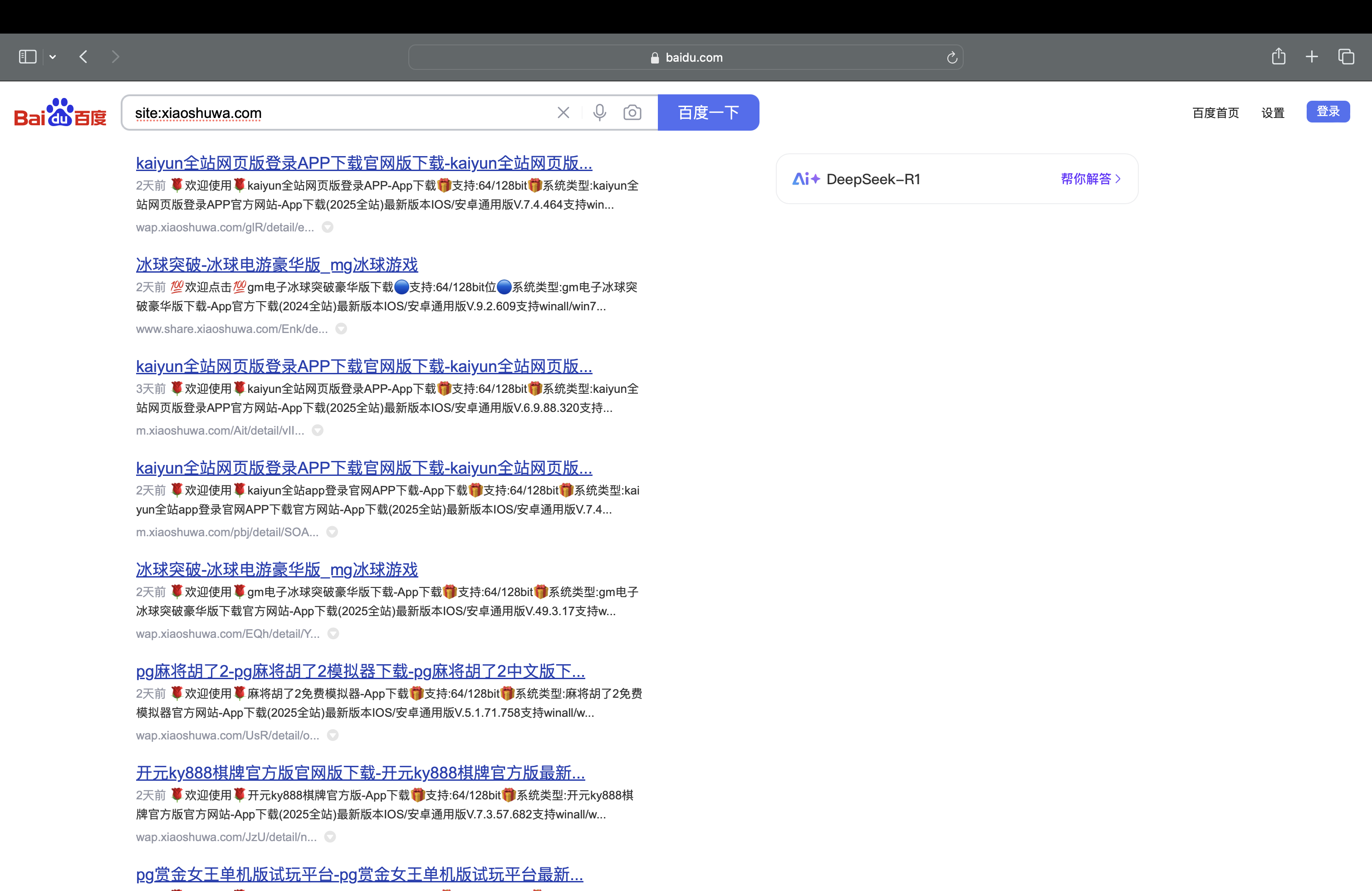
Task: Expand dropdown next to wap.xiaoshuwa.com/gIR URL
Action: 328,227
